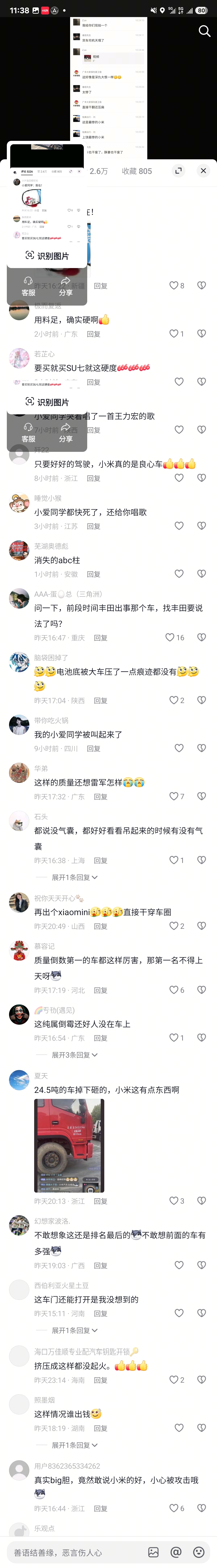Expand the comments panel to full screen
217x1568 pixels.
(179, 171)
